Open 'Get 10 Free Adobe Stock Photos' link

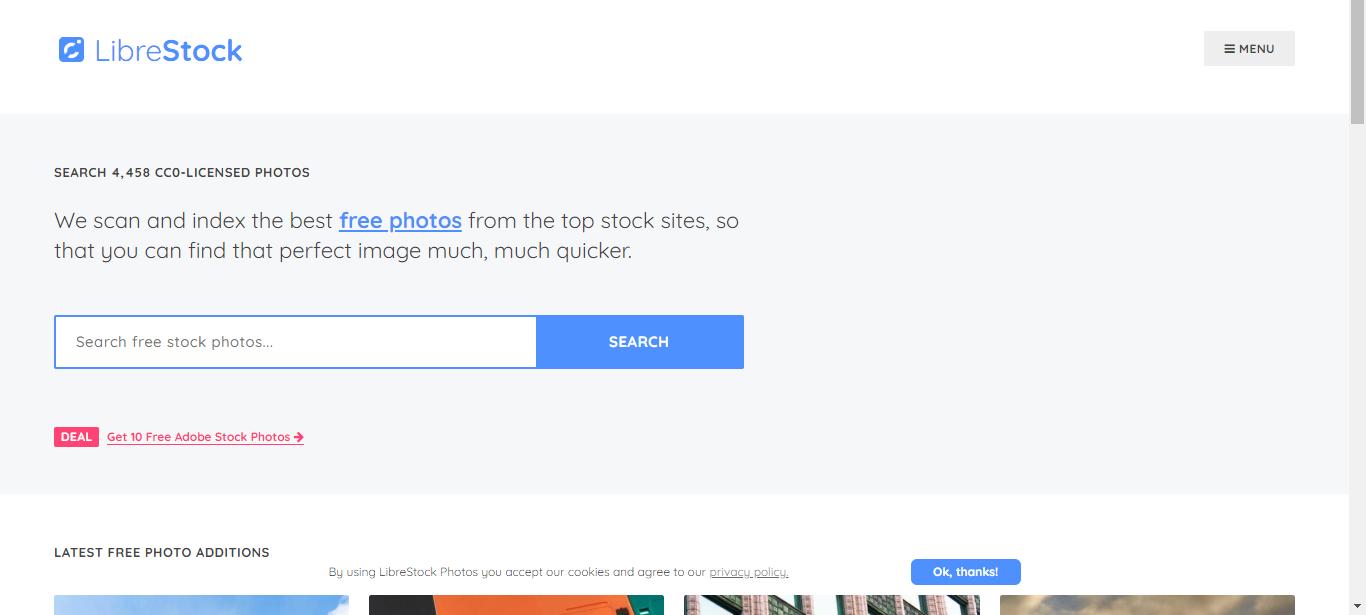(198, 437)
